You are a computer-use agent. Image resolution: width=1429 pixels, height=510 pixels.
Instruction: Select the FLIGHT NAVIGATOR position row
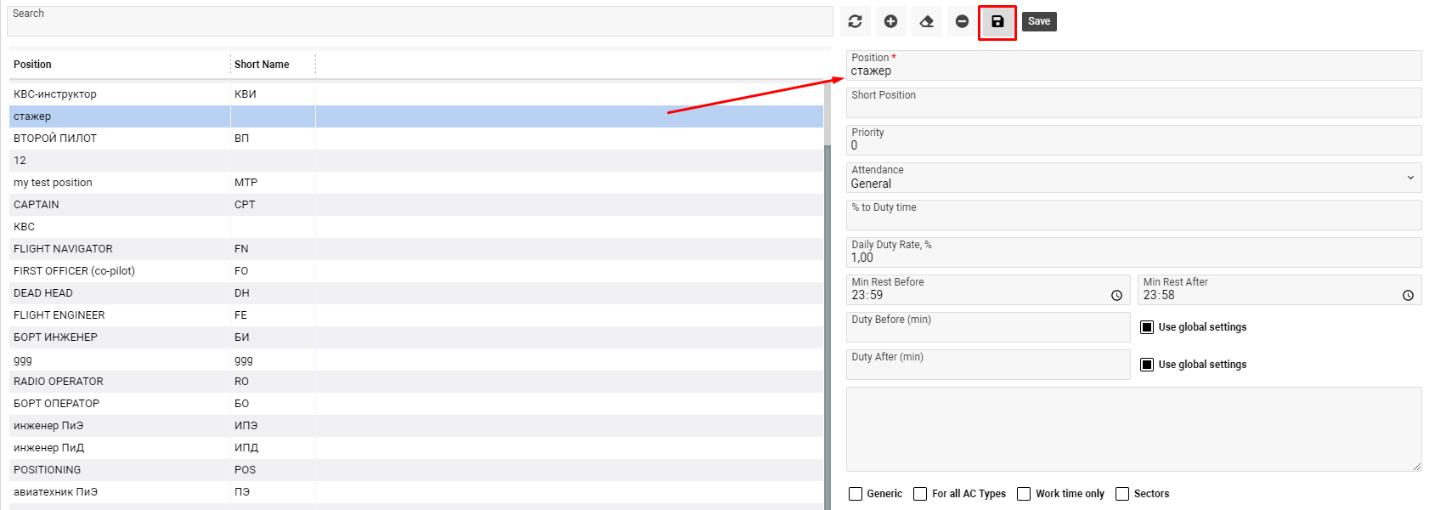pyautogui.click(x=63, y=249)
